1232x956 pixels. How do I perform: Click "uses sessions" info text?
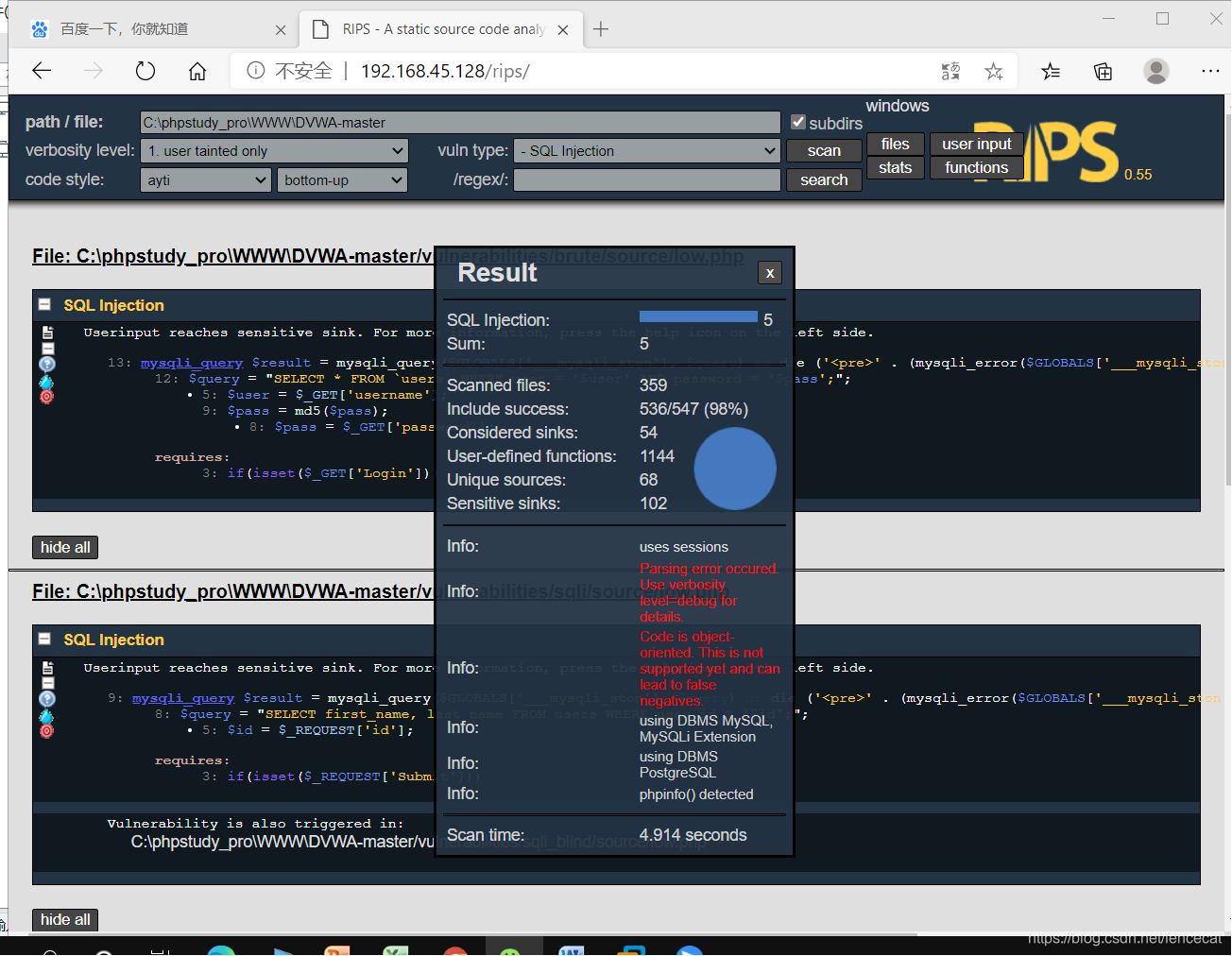(x=684, y=547)
